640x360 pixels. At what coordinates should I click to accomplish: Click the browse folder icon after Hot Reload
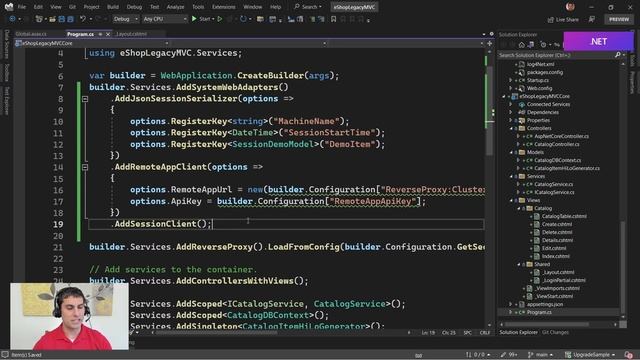pos(260,19)
